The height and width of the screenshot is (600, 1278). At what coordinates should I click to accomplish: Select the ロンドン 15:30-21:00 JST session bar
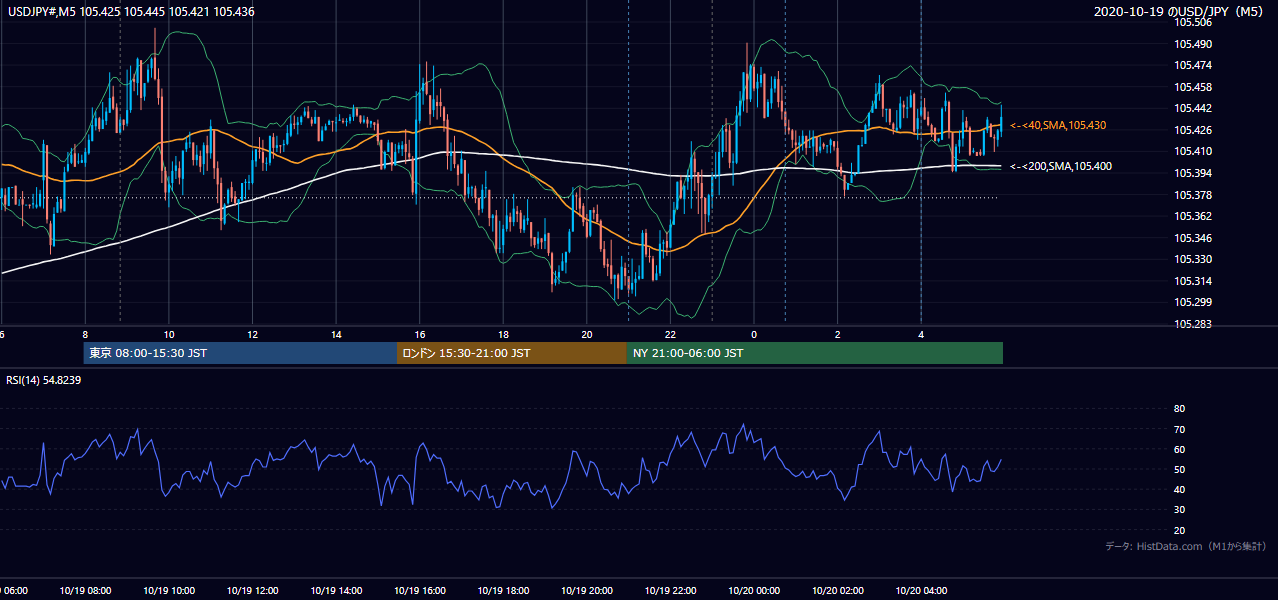point(512,353)
